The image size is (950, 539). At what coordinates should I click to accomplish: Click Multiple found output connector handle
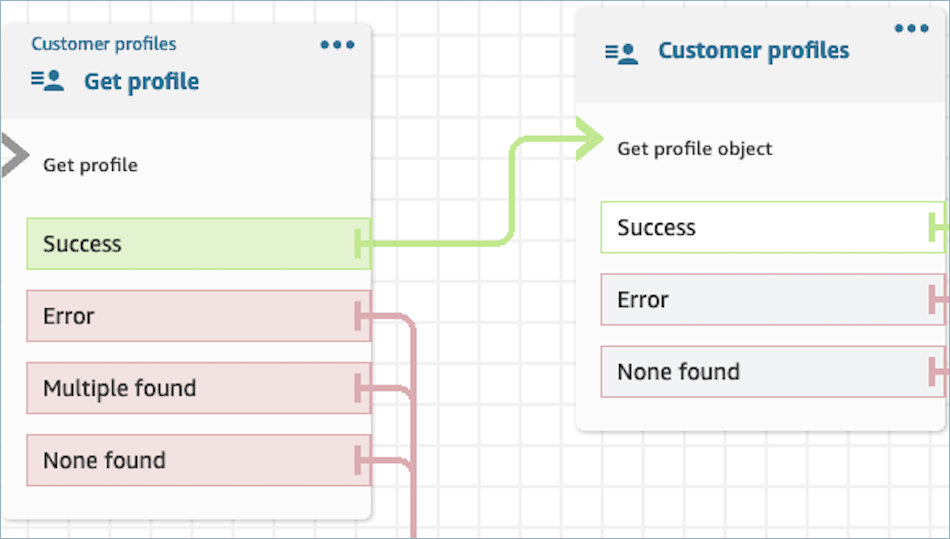(360, 388)
